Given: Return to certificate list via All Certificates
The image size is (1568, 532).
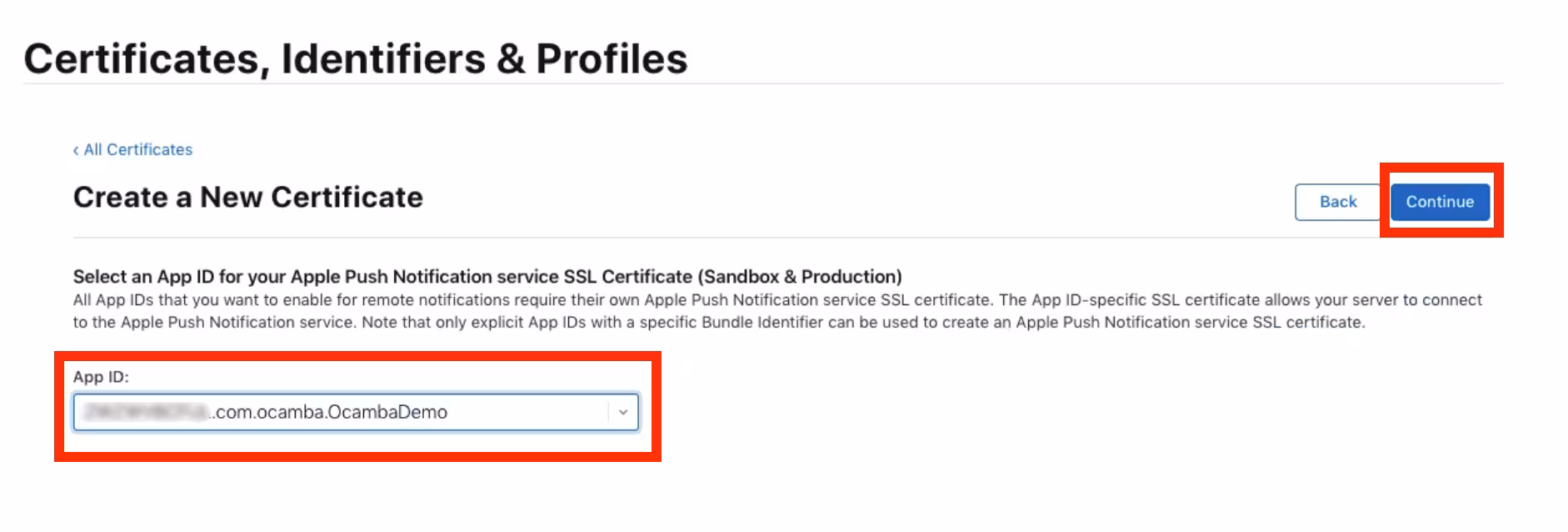Looking at the screenshot, I should pyautogui.click(x=137, y=149).
